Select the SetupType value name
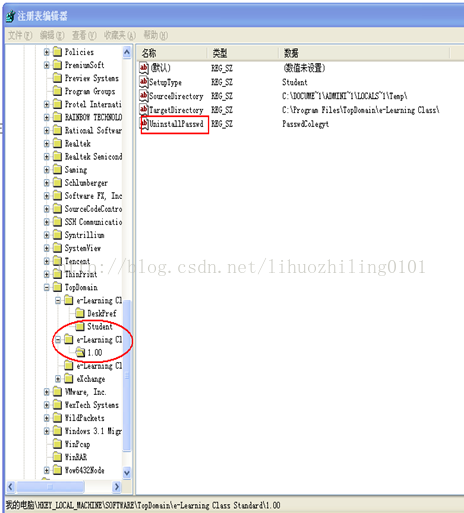464x513 pixels. (x=165, y=82)
